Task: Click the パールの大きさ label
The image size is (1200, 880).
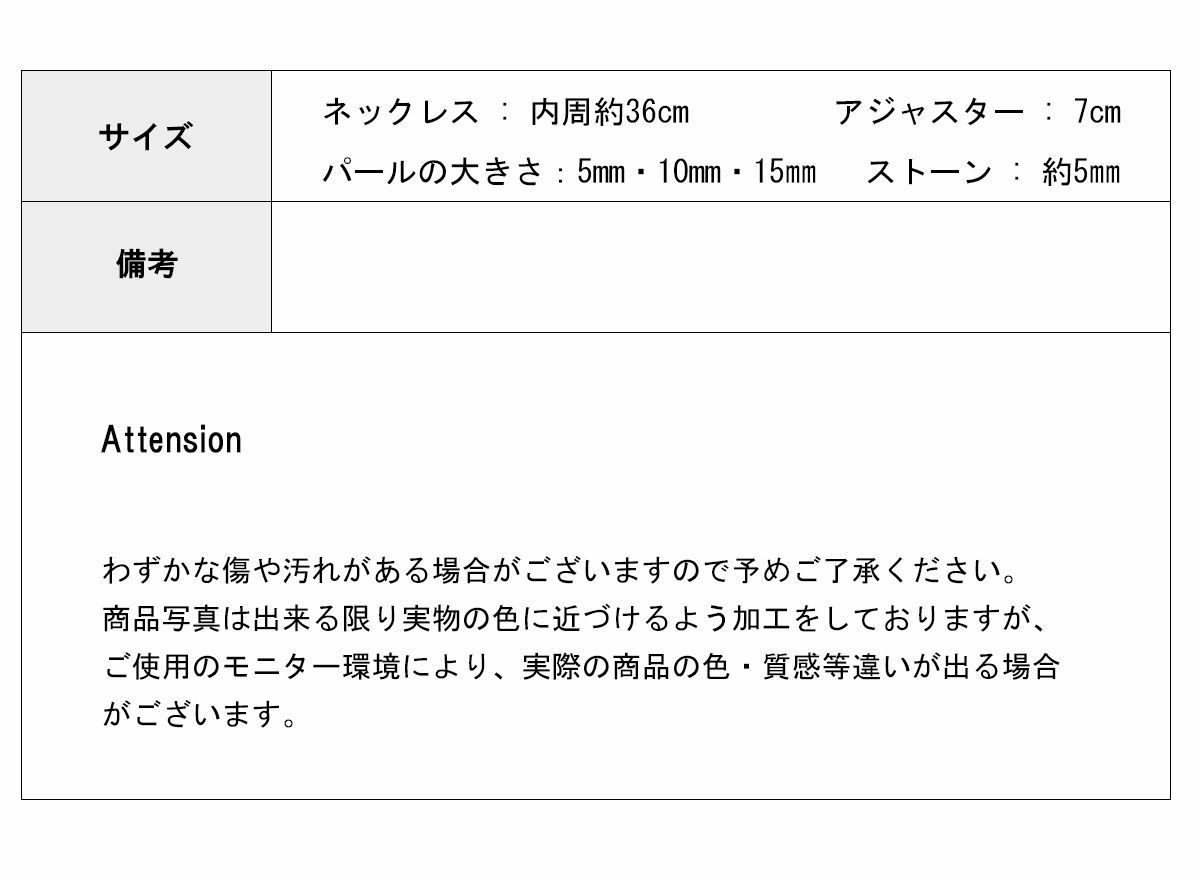Action: (x=432, y=172)
